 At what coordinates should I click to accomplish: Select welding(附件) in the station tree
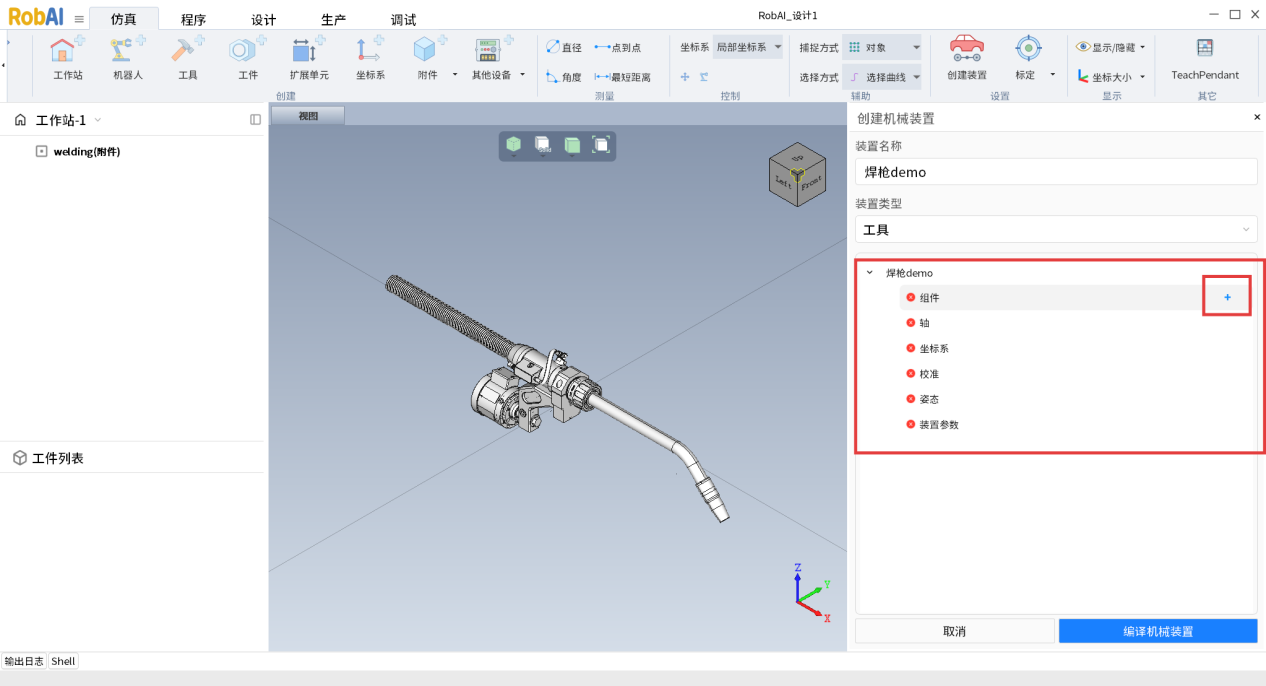[x=87, y=152]
